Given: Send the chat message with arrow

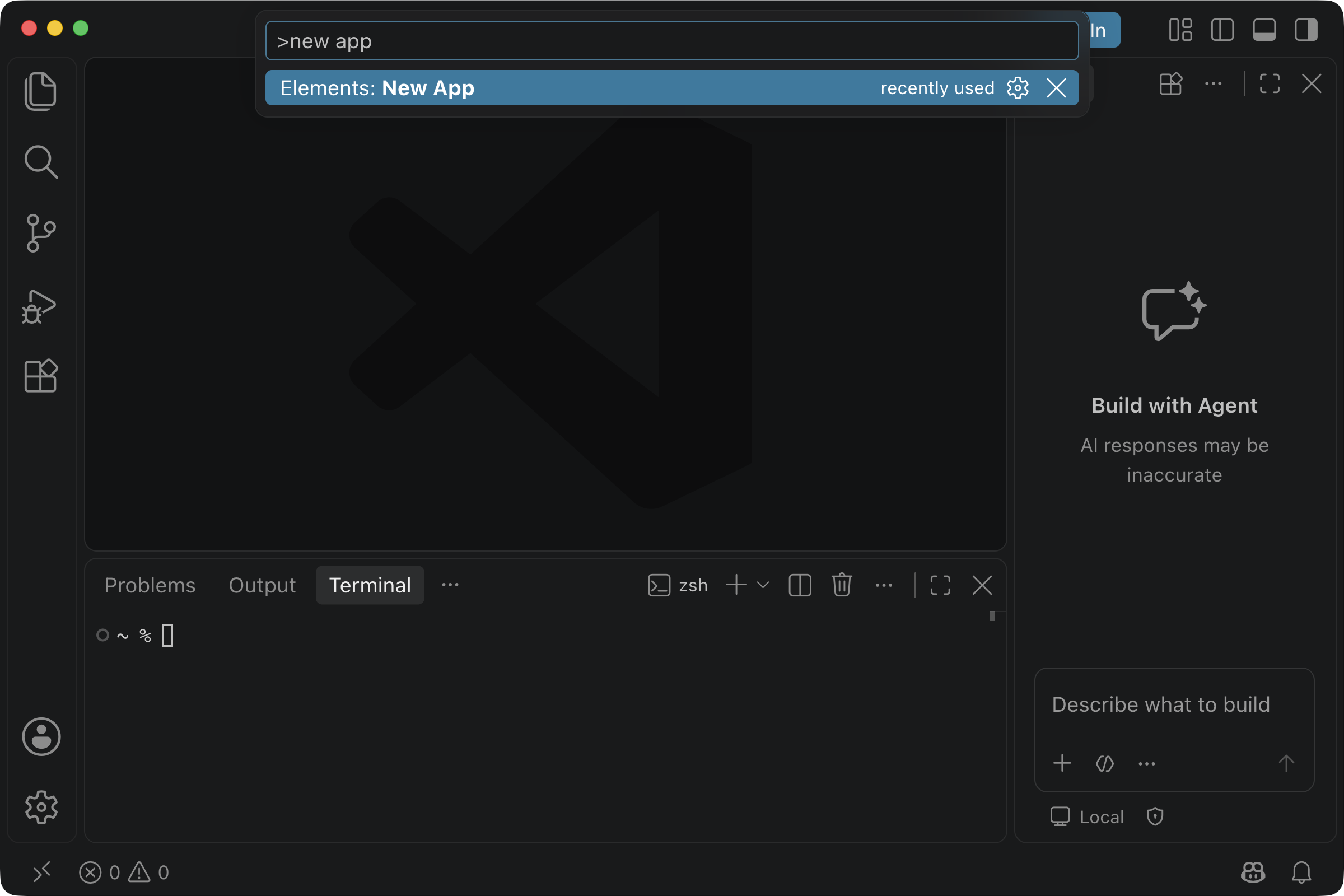Looking at the screenshot, I should coord(1286,763).
